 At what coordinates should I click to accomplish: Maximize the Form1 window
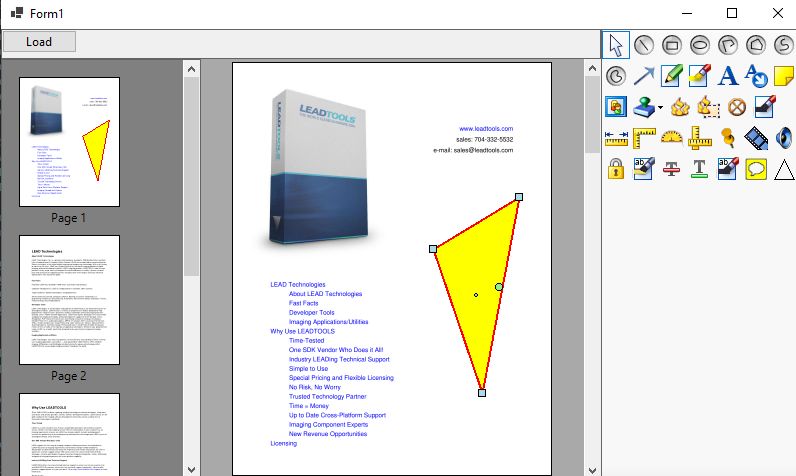(x=732, y=13)
